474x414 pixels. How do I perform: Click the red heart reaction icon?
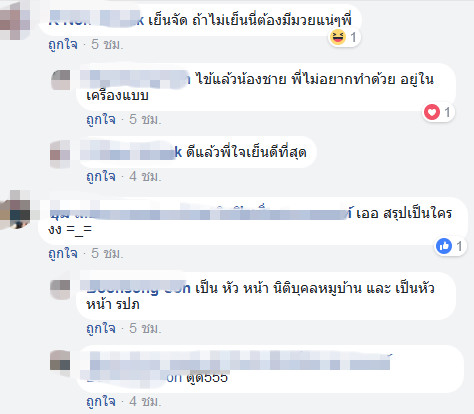[432, 112]
